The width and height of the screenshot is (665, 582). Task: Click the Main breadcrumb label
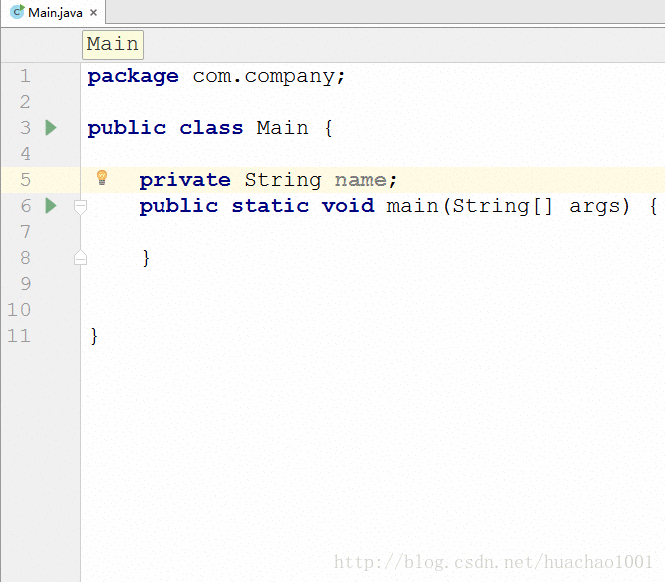[113, 45]
